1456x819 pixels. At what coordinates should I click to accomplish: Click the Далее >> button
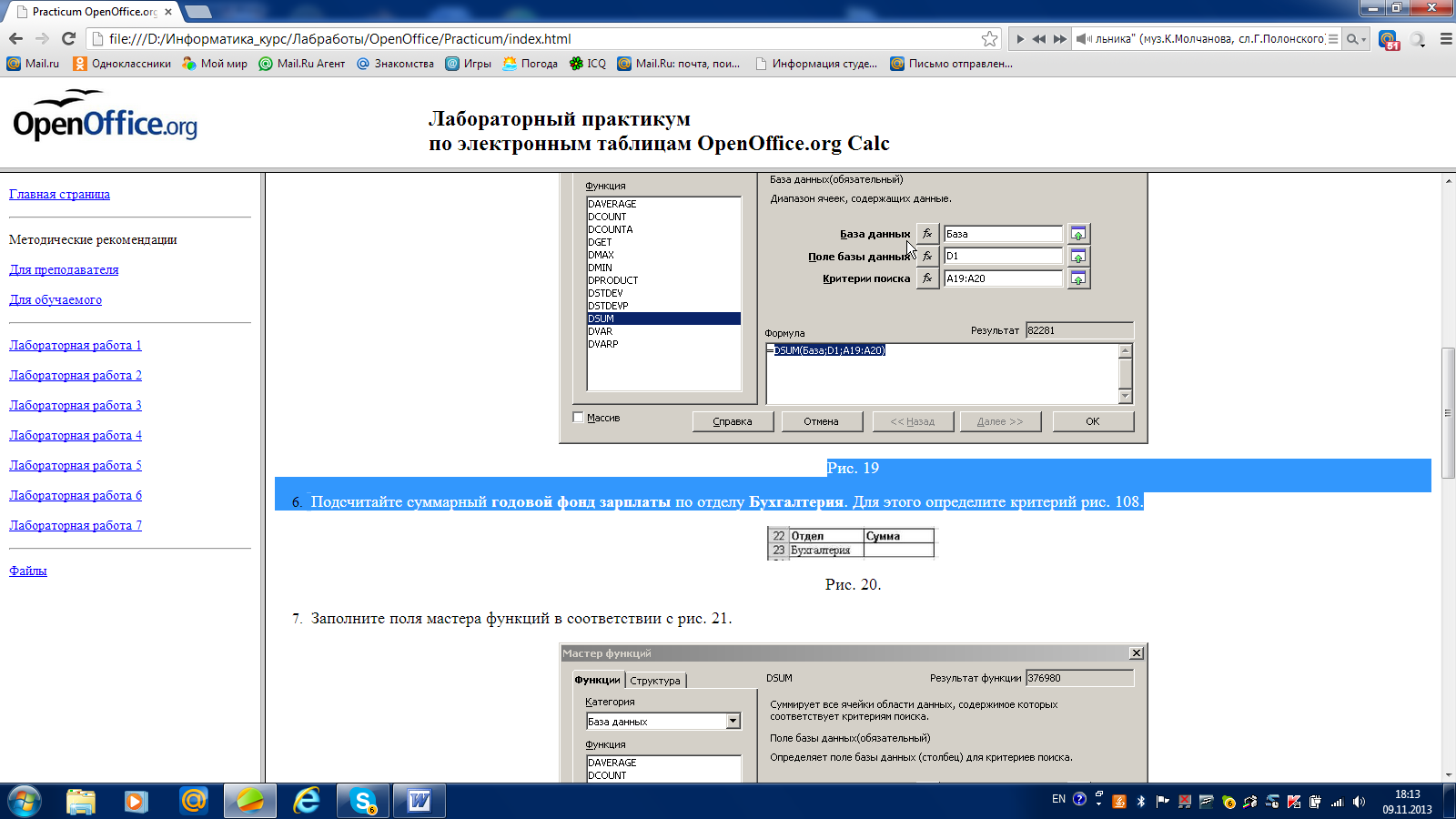(x=1000, y=421)
